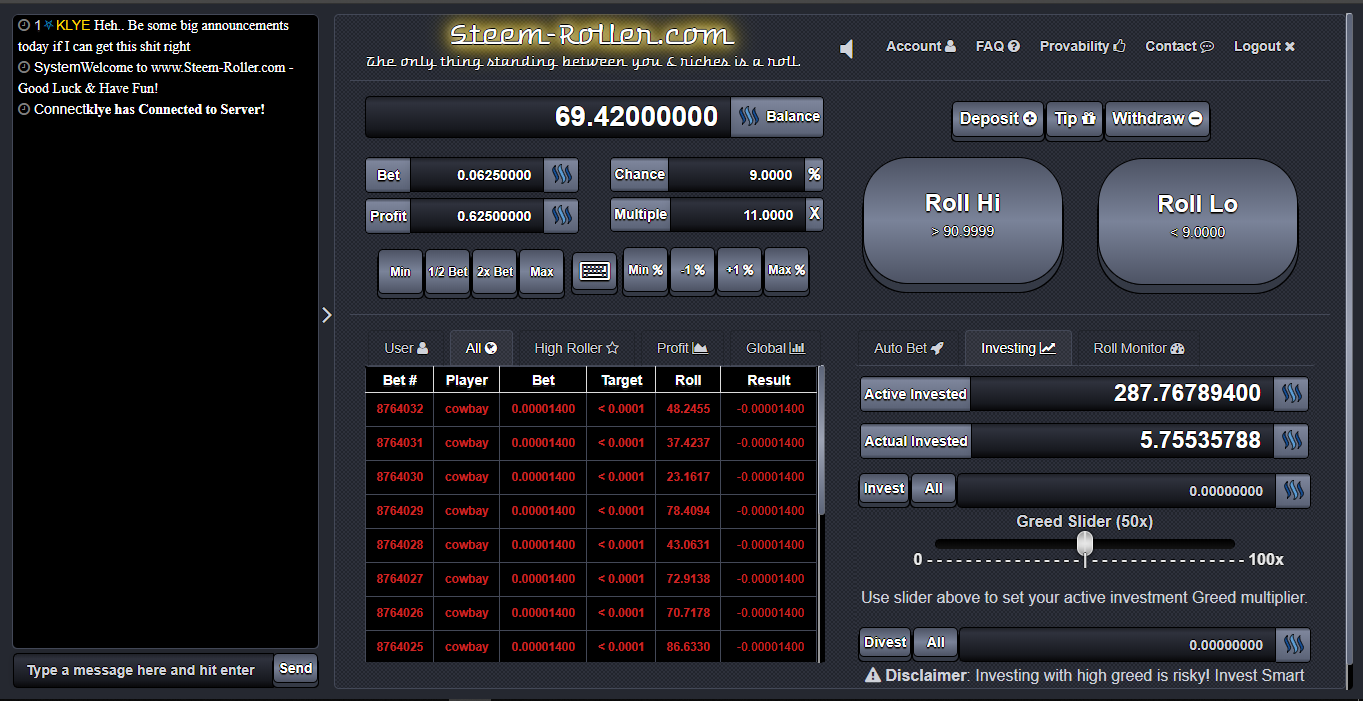Click the Steem icon beside Active Invested

(x=1292, y=394)
